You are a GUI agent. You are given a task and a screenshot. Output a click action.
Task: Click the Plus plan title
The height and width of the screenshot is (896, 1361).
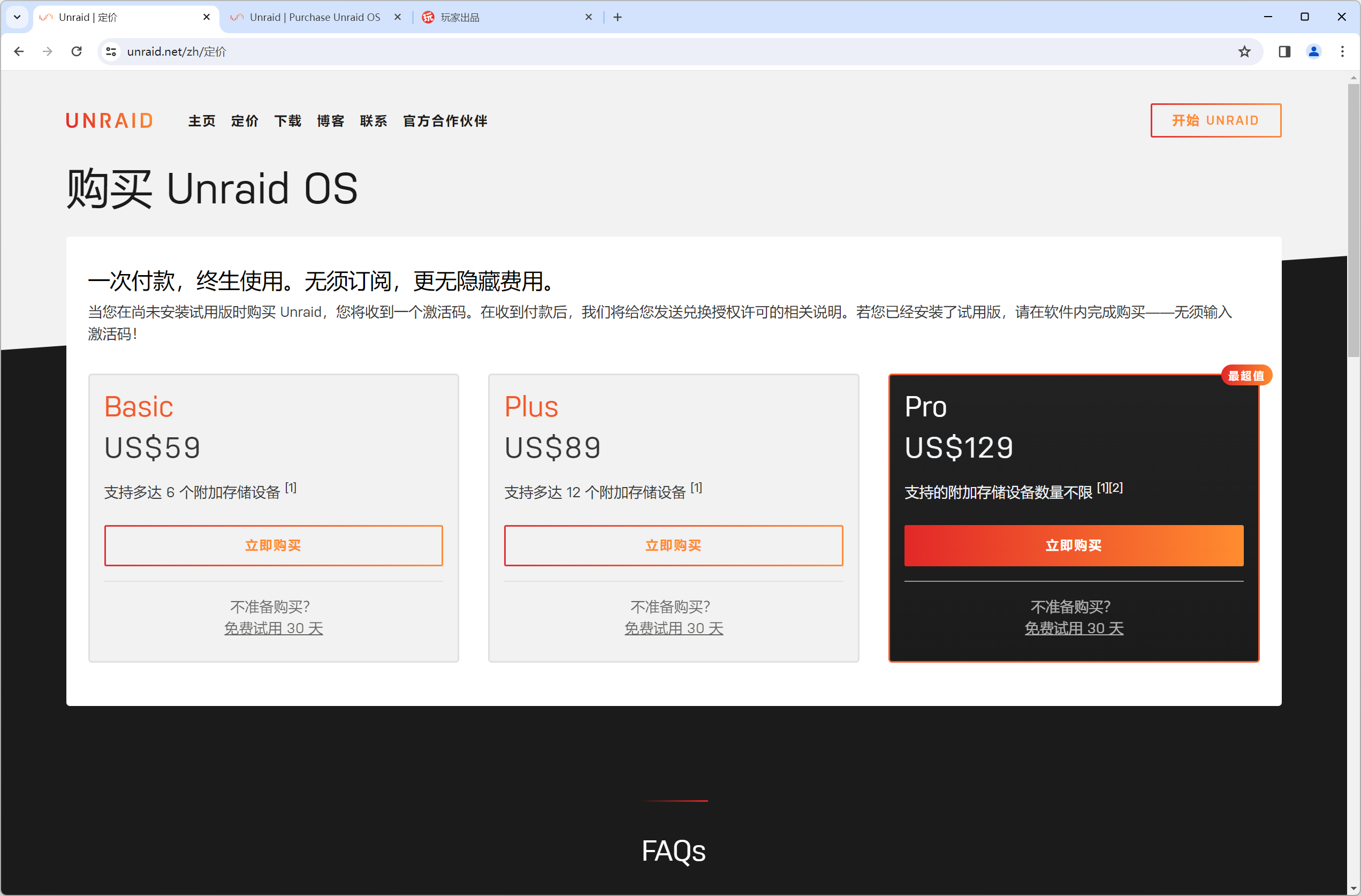pyautogui.click(x=531, y=407)
